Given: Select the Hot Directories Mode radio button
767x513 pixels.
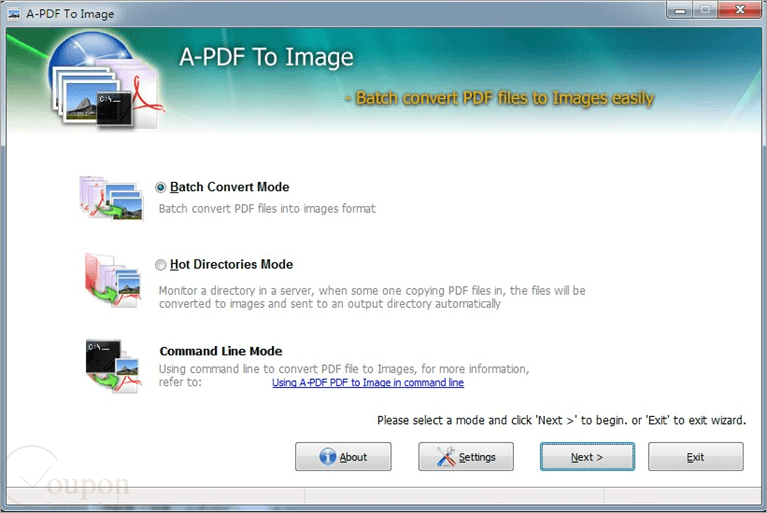Looking at the screenshot, I should pos(160,265).
